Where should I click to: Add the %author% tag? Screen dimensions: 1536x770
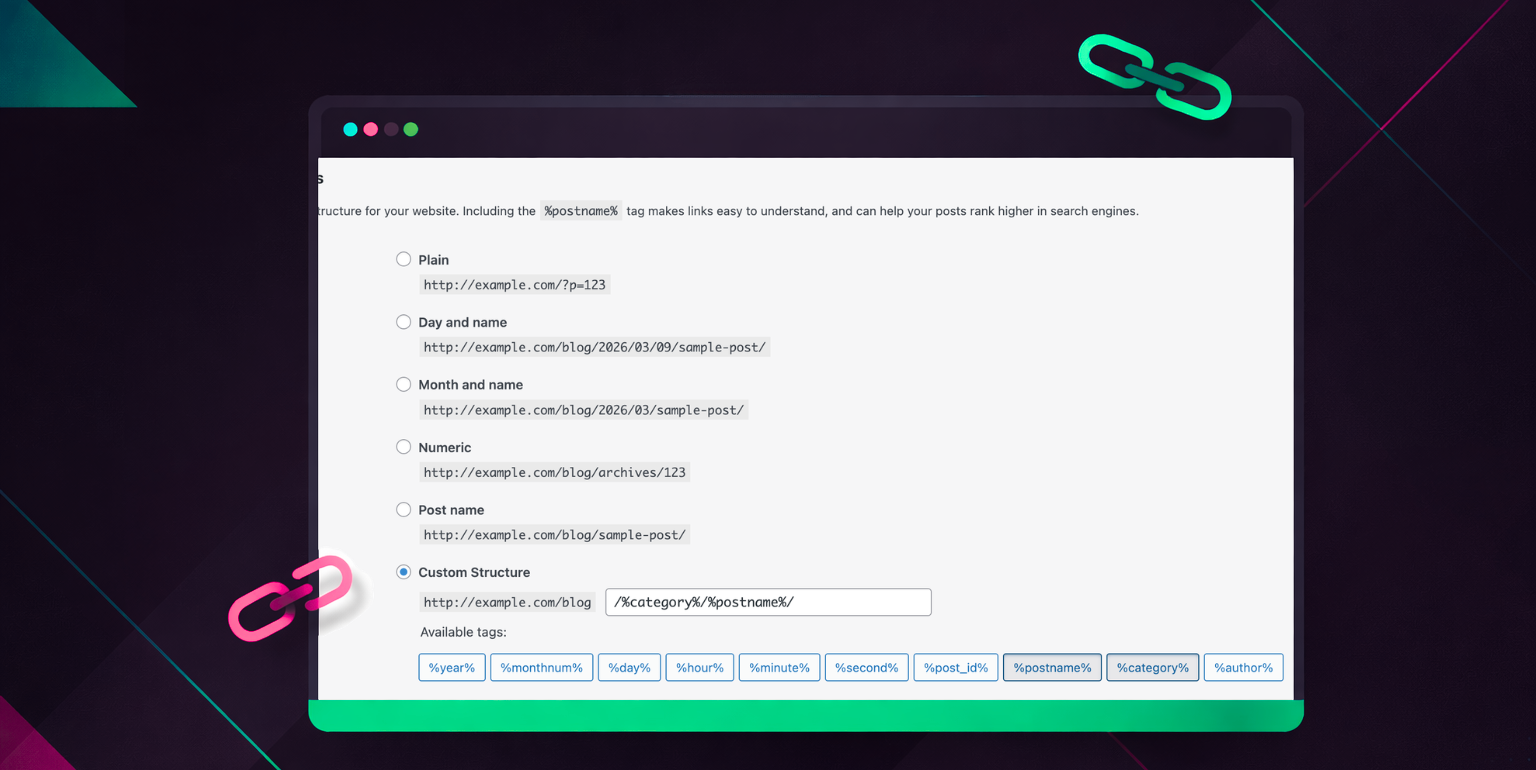click(x=1243, y=668)
